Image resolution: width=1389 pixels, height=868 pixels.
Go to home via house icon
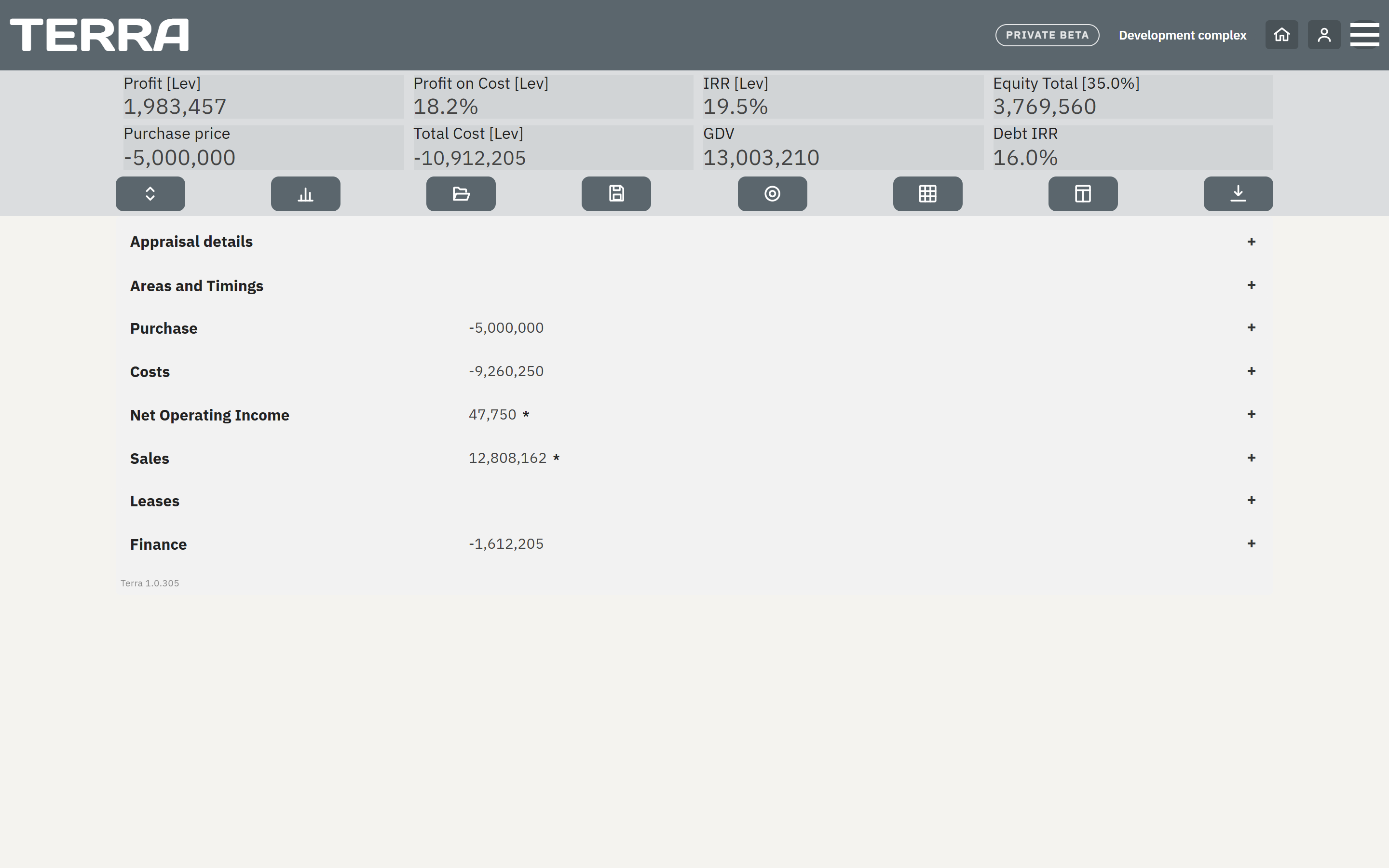pyautogui.click(x=1281, y=35)
